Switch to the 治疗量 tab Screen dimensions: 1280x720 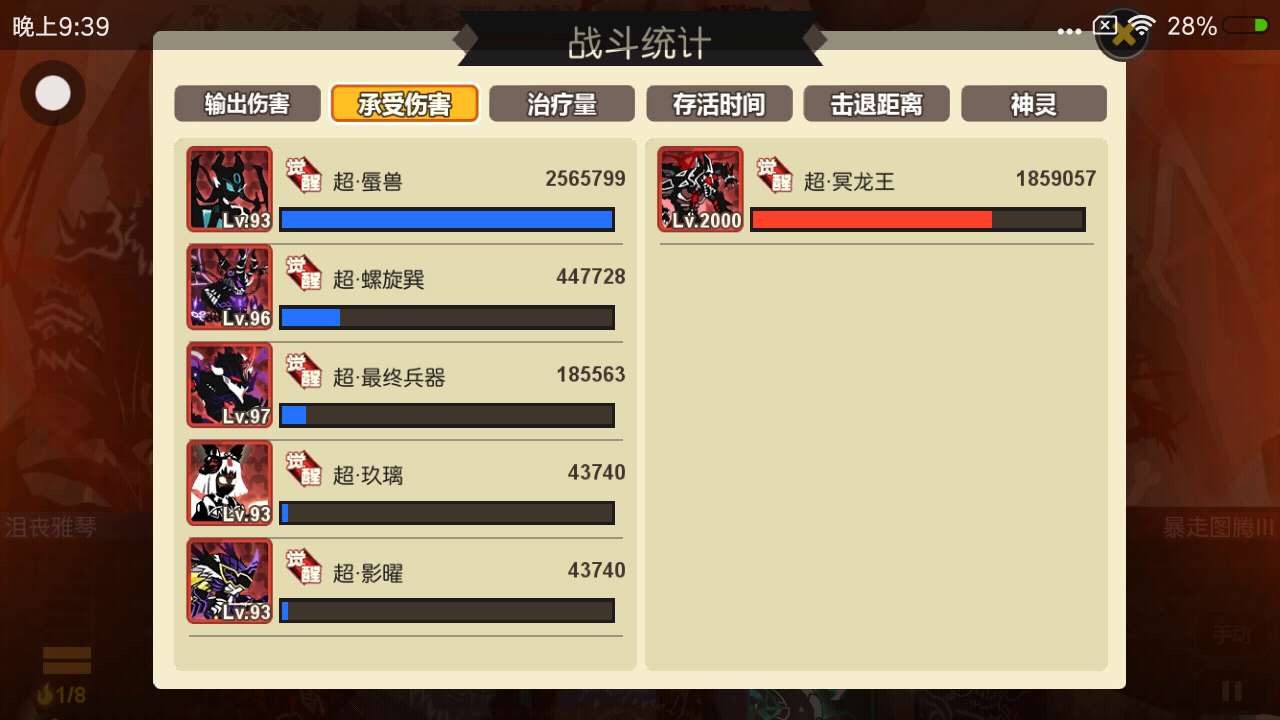562,104
